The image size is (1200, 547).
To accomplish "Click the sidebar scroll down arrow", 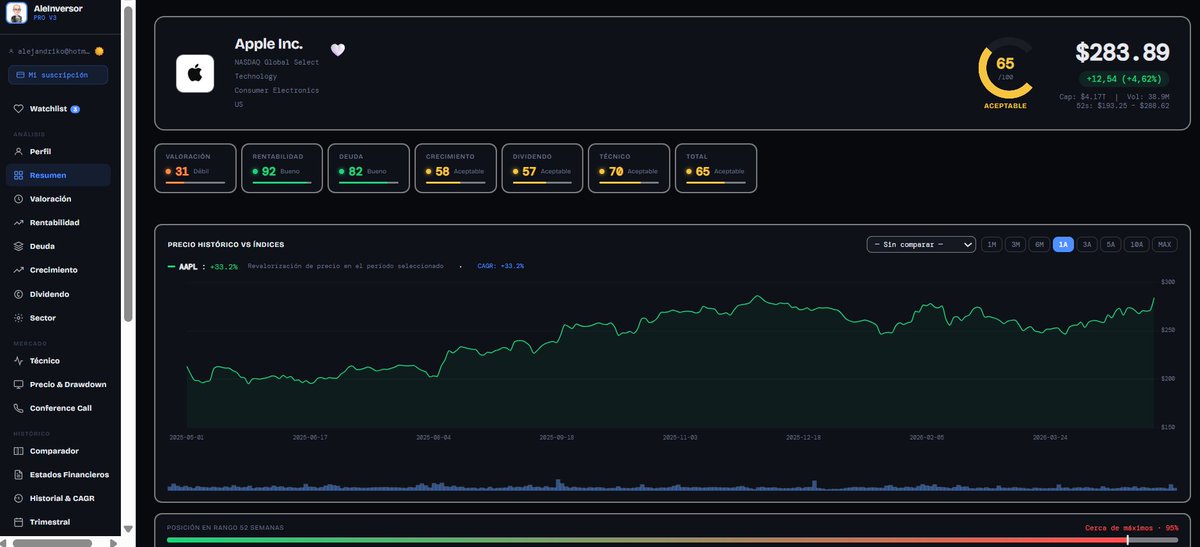I will click(x=128, y=529).
